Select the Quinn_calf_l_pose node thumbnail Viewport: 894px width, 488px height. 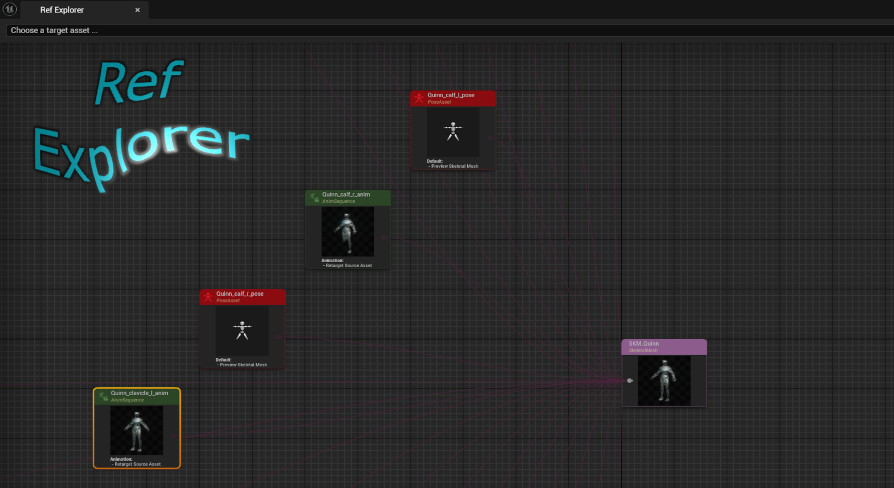(x=453, y=131)
